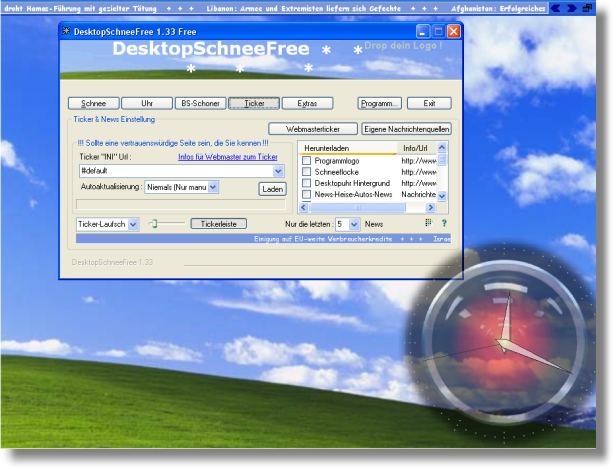Click the ticker bar's overlapping windows icon
Viewport: 616px width, 469px height.
point(586,7)
